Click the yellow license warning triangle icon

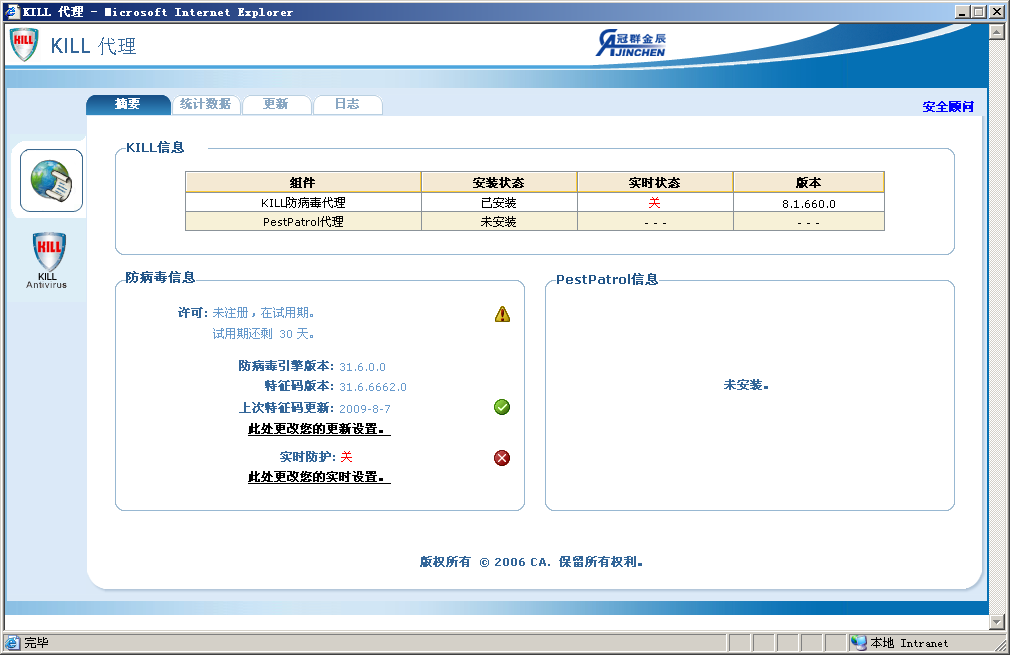(502, 314)
